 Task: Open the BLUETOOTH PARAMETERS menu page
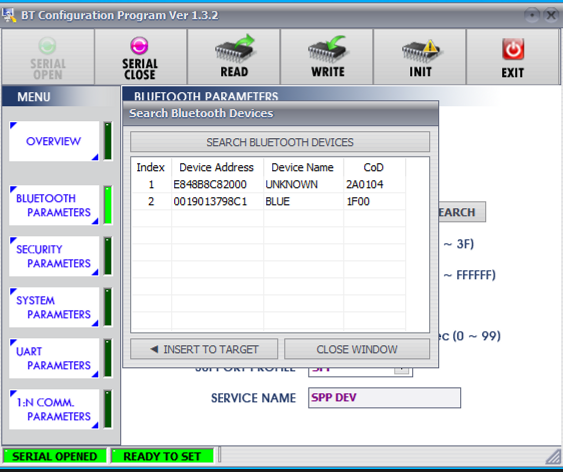pyautogui.click(x=54, y=205)
